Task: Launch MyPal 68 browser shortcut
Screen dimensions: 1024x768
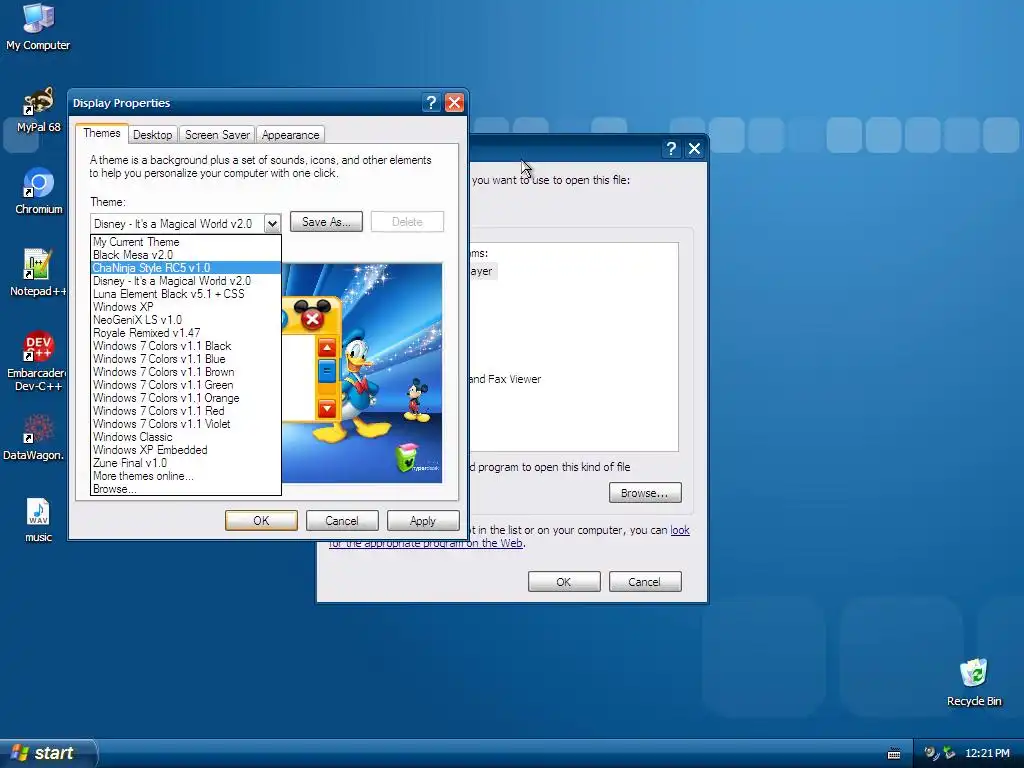Action: [38, 109]
